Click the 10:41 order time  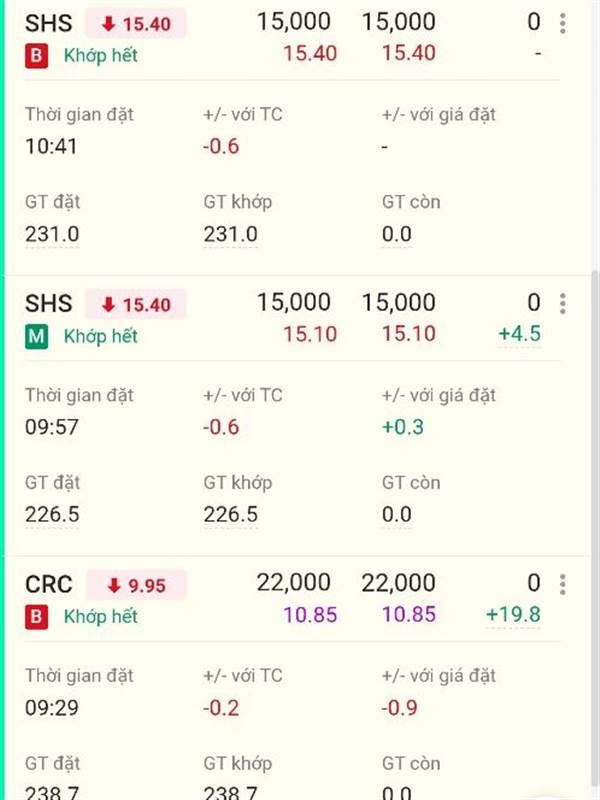click(x=52, y=147)
